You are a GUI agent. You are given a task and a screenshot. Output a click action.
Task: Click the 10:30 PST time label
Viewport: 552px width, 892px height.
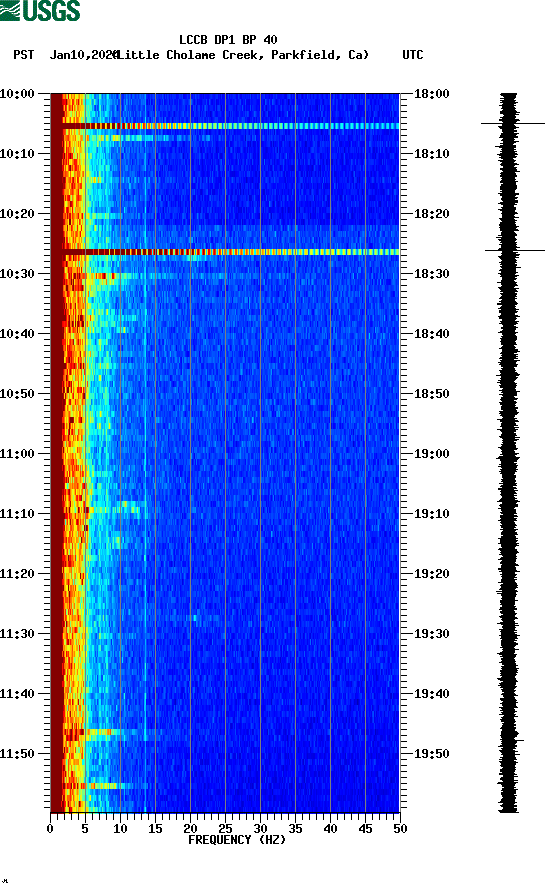coord(17,274)
